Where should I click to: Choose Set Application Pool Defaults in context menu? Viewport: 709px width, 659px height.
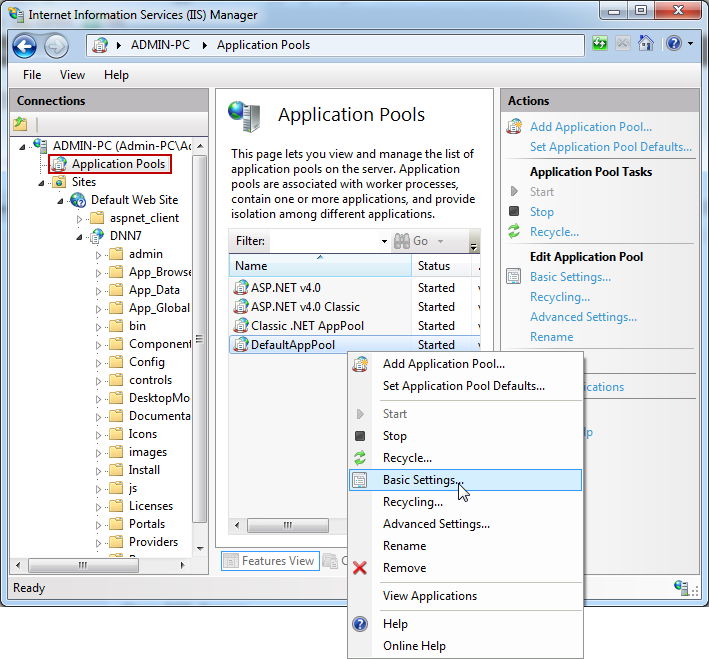click(465, 386)
